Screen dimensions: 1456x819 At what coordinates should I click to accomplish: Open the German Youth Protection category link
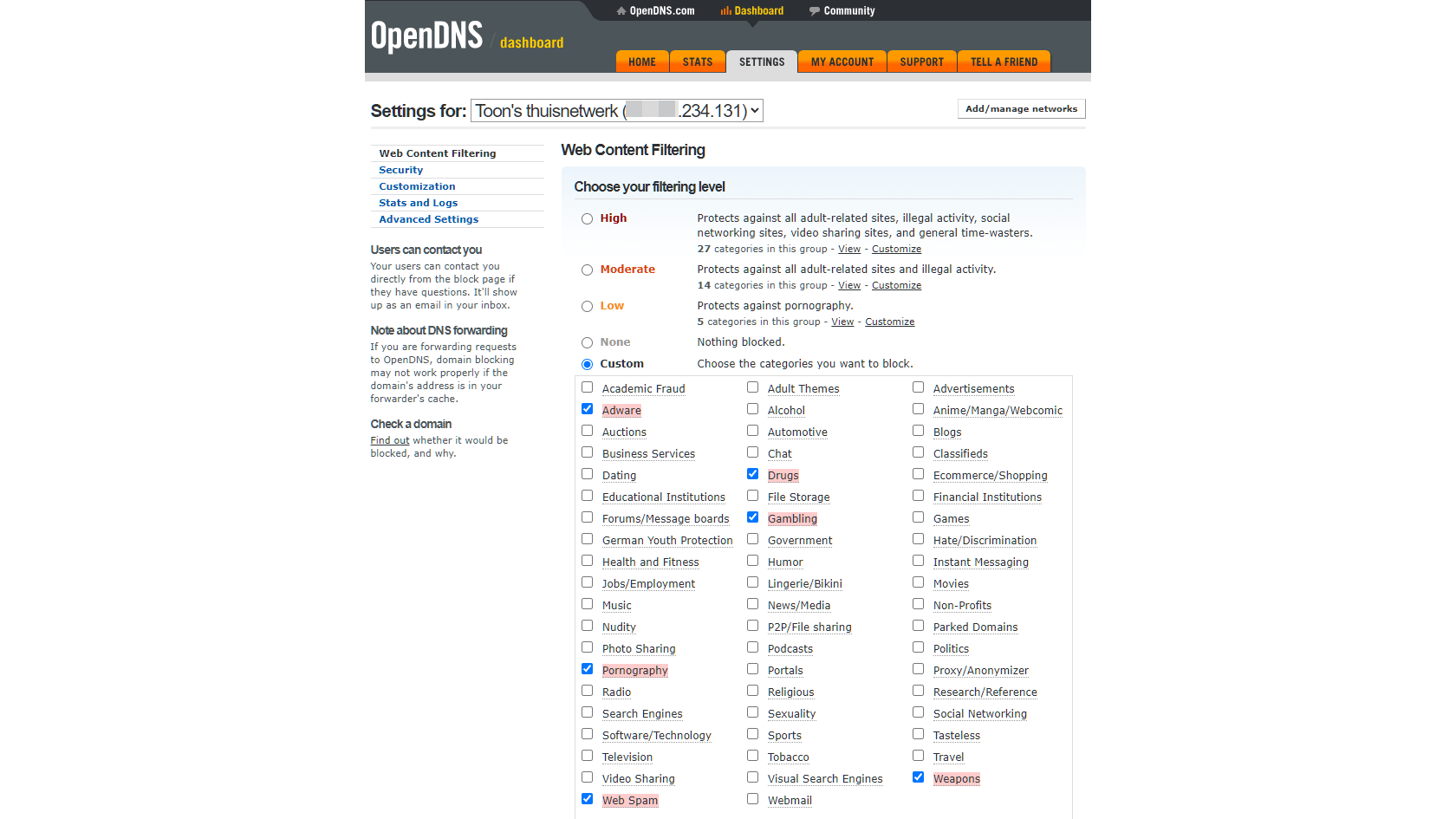pyautogui.click(x=667, y=541)
